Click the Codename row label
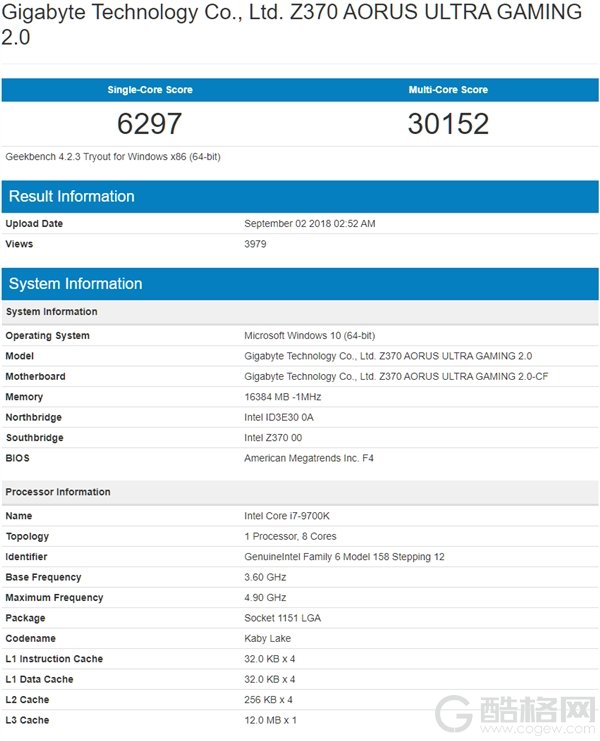 tap(30, 638)
